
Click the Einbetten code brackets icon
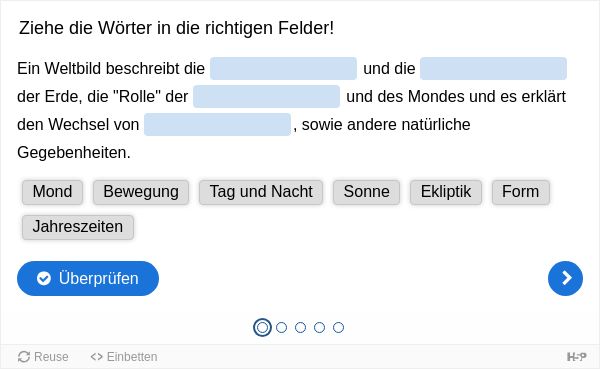coord(96,357)
